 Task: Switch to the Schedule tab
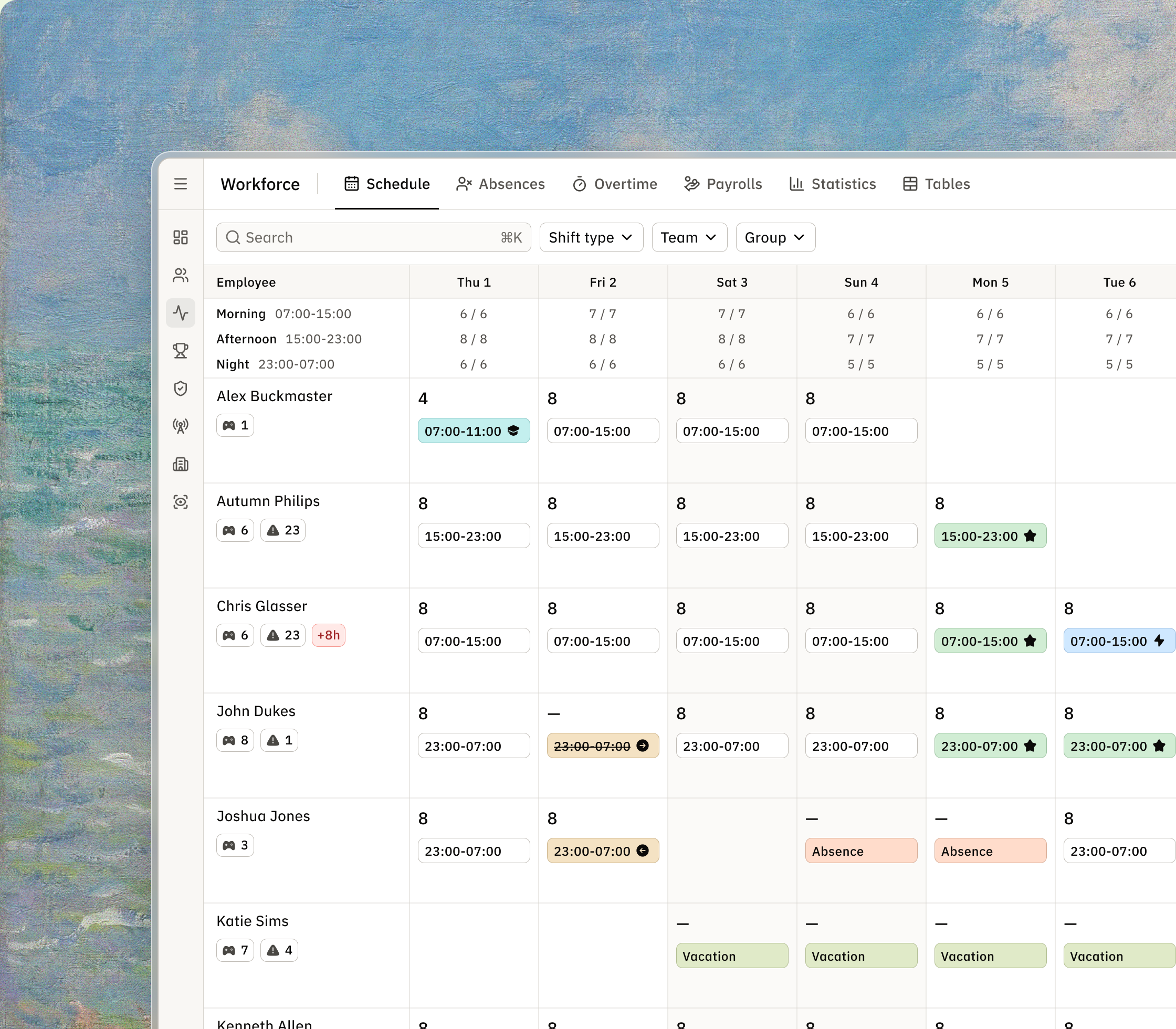click(387, 184)
